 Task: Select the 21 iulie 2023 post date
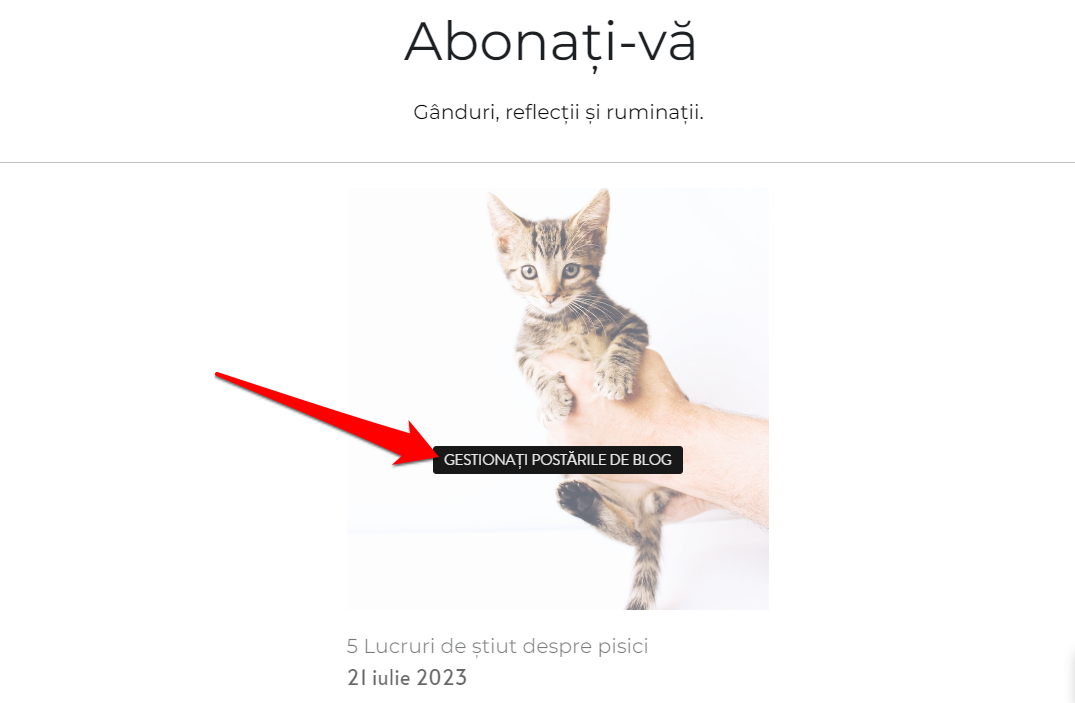[407, 678]
